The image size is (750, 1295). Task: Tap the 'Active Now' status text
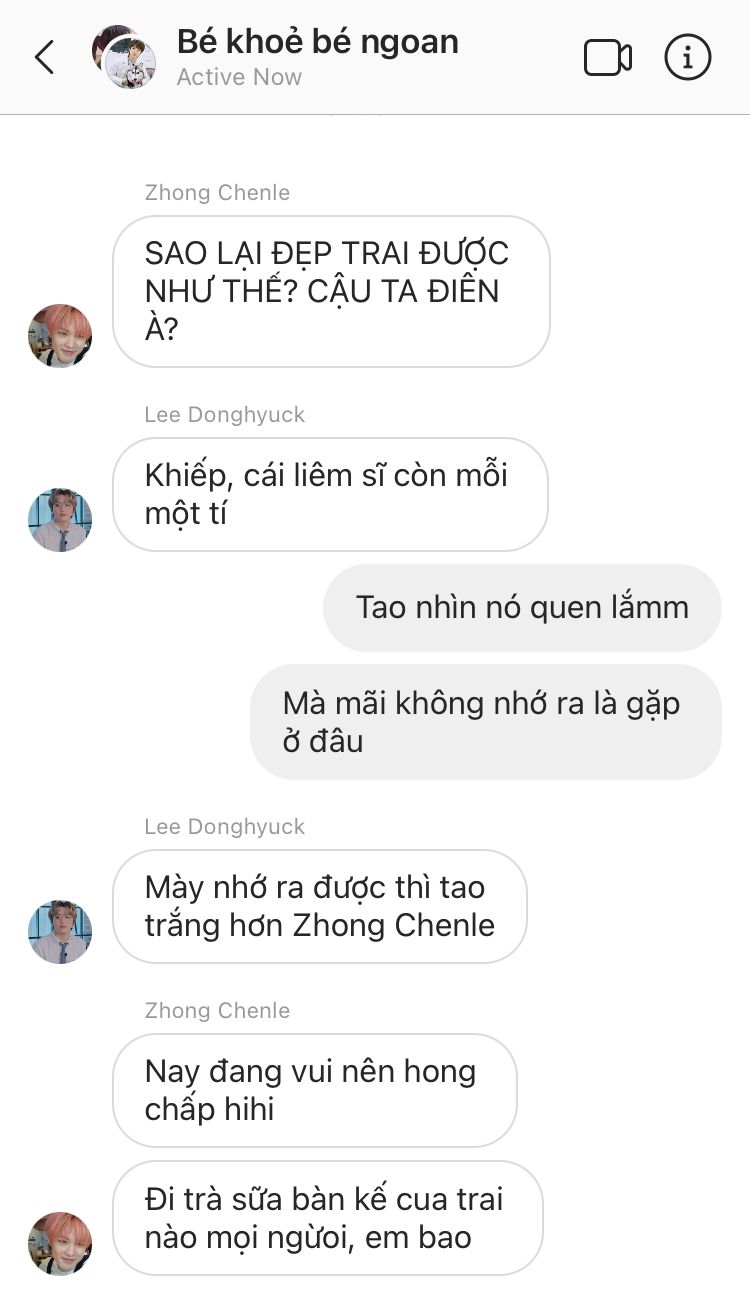coord(239,77)
